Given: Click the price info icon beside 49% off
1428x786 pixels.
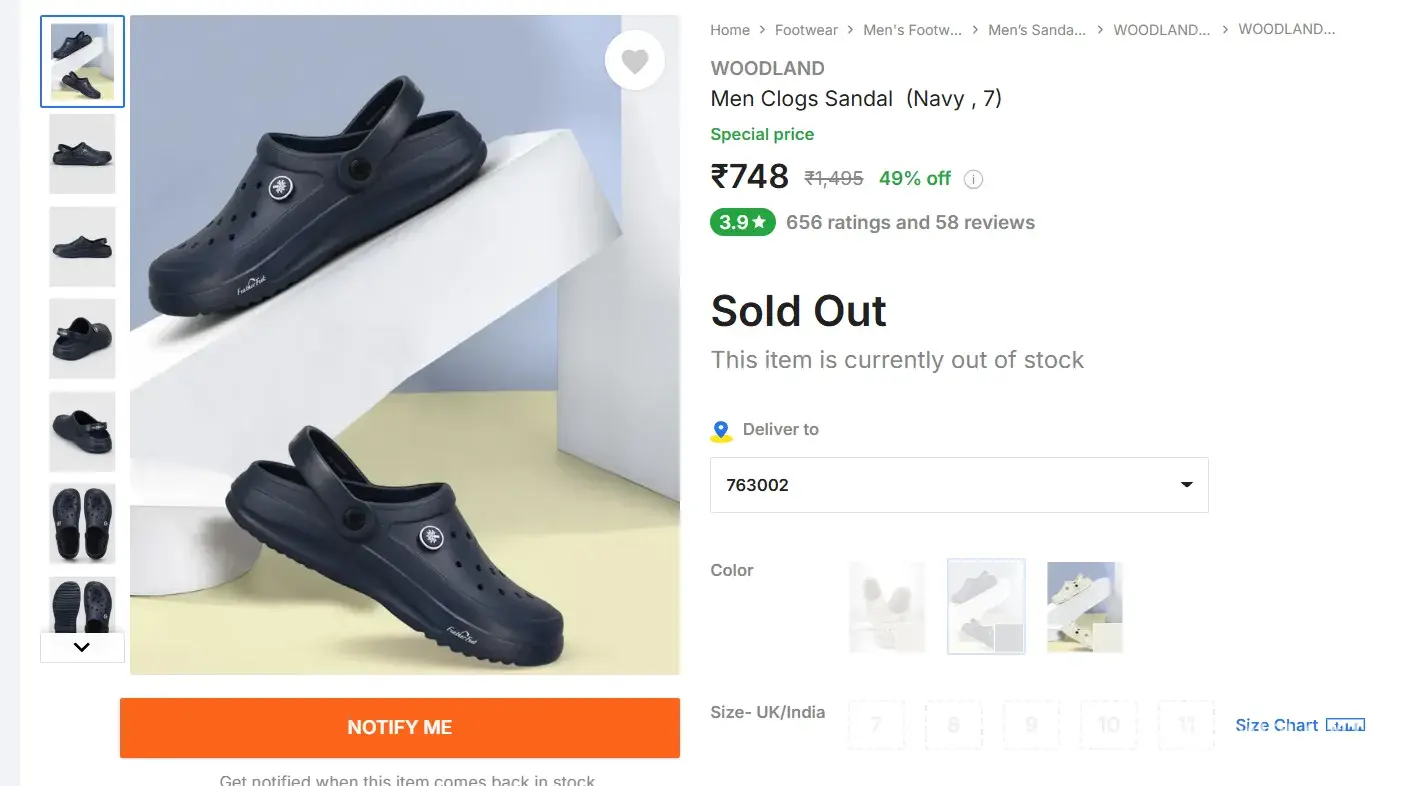Looking at the screenshot, I should 973,180.
